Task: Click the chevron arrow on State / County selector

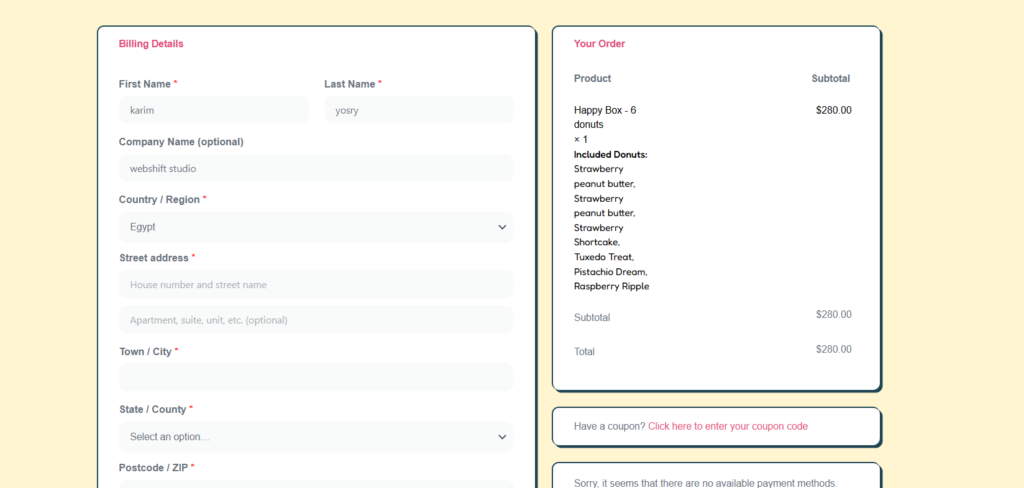Action: coord(502,437)
